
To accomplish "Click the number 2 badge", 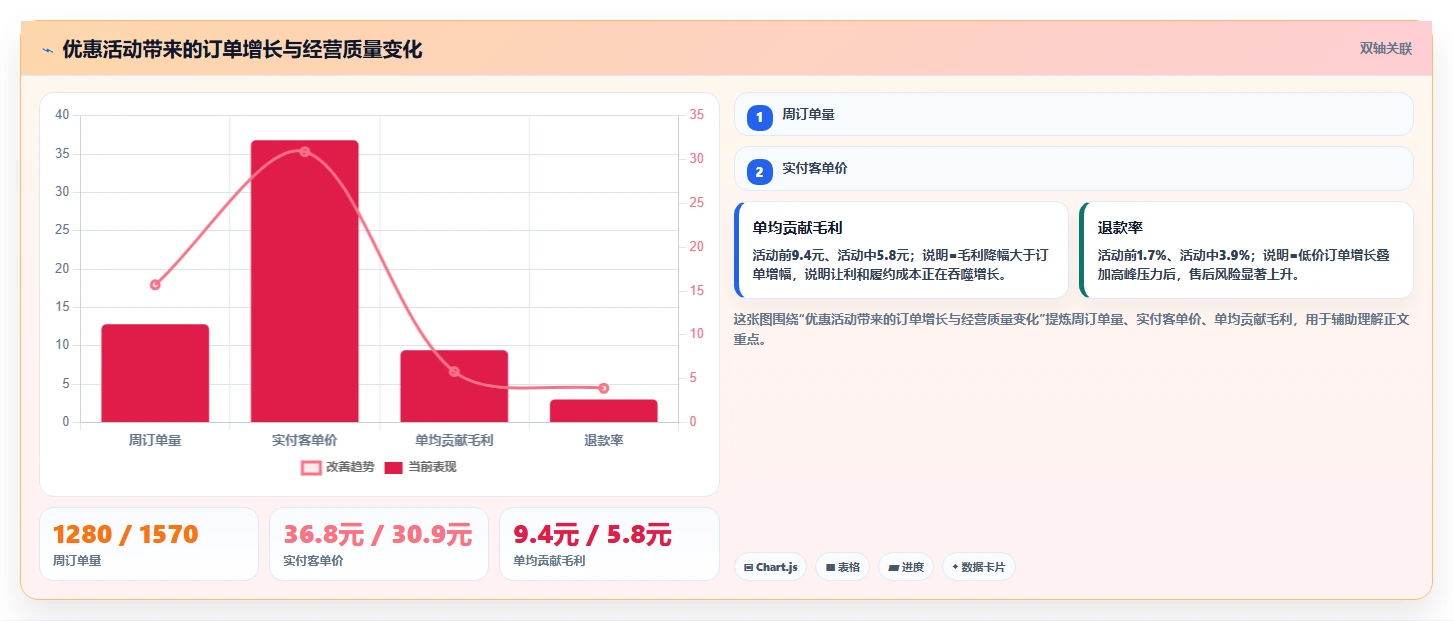I will [x=759, y=172].
